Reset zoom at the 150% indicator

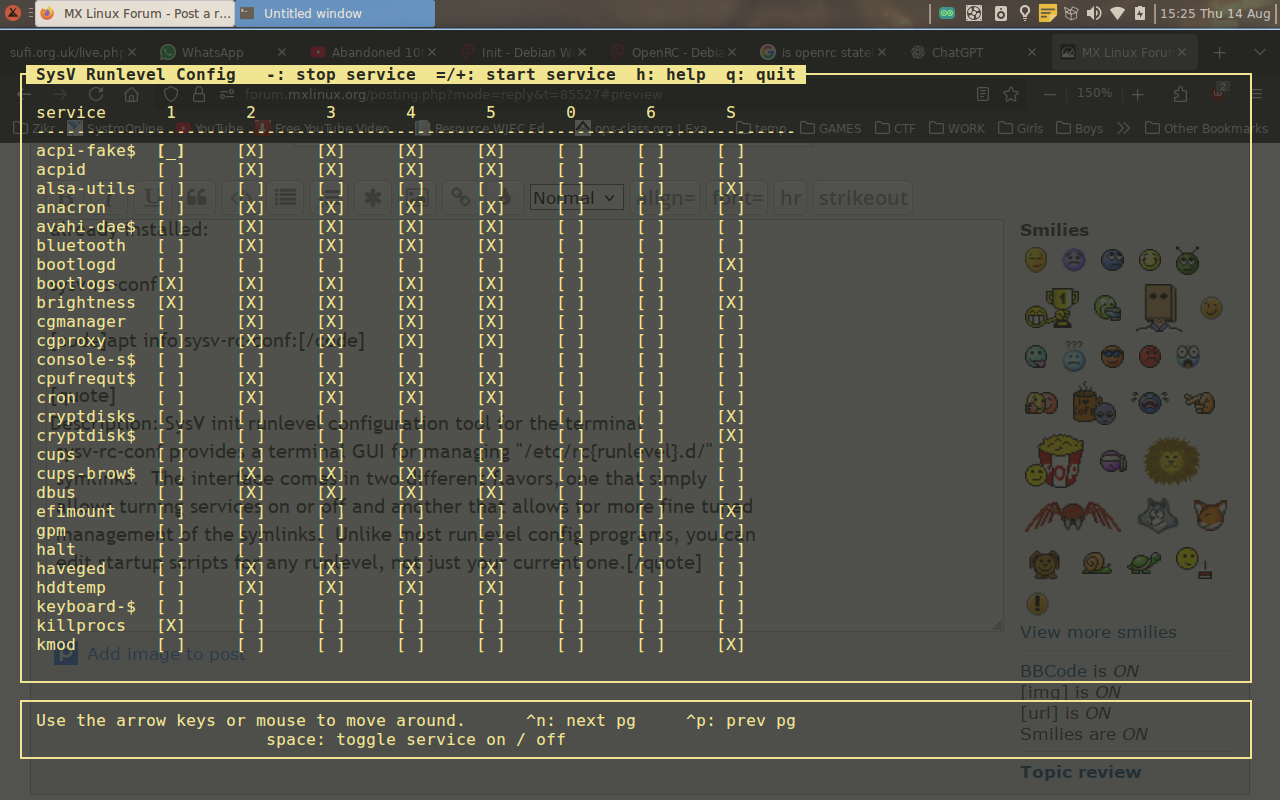1094,93
